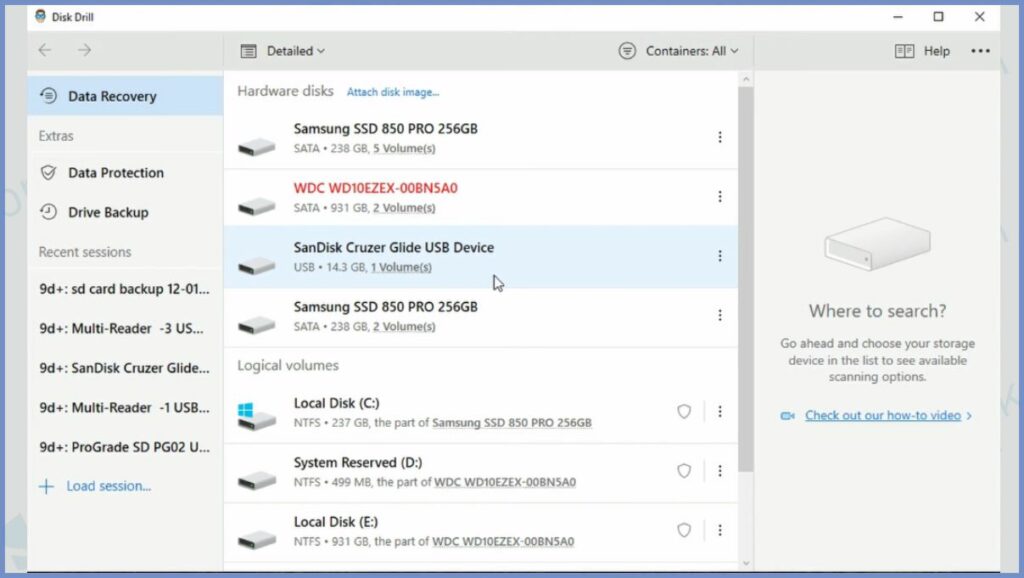
Task: Click the shield icon for Local Disk (C:)
Action: [x=684, y=411]
